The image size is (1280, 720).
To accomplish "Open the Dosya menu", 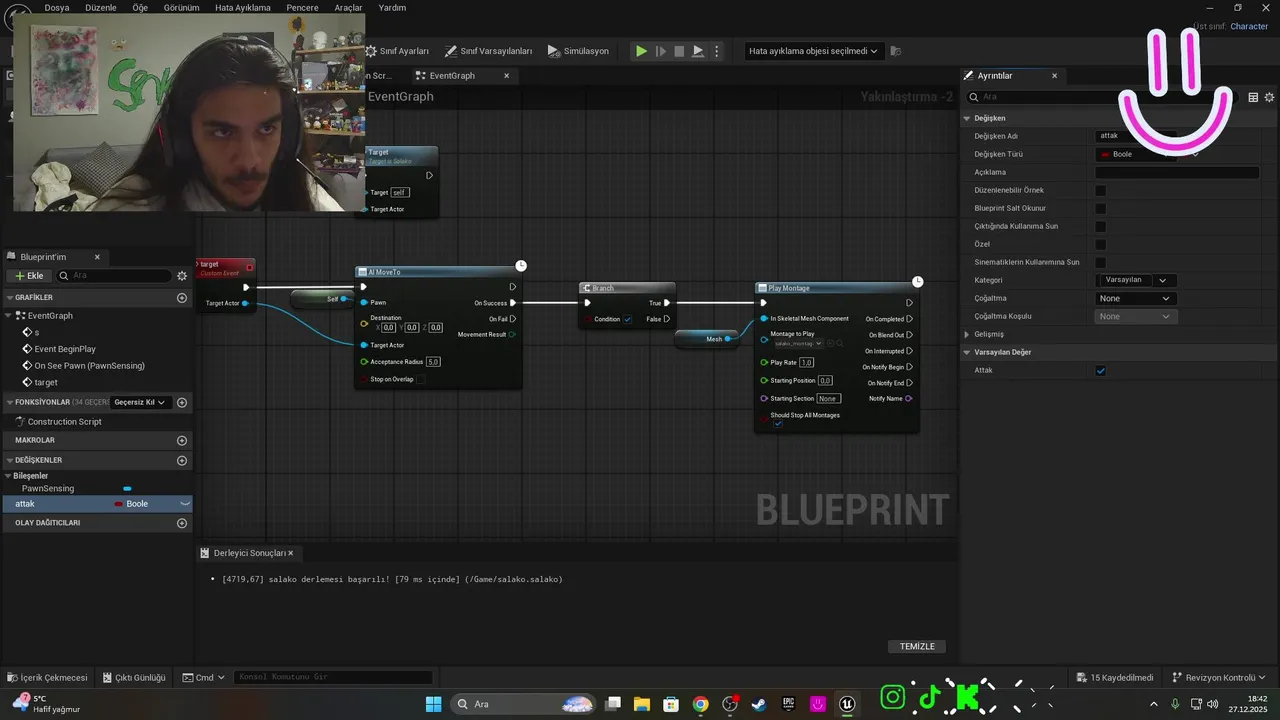I will (x=57, y=7).
